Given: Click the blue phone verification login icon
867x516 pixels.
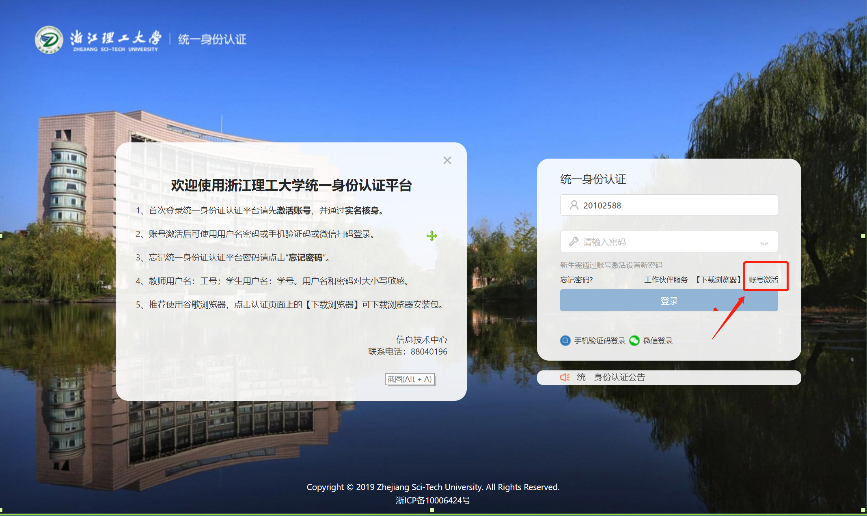Looking at the screenshot, I should (x=566, y=340).
